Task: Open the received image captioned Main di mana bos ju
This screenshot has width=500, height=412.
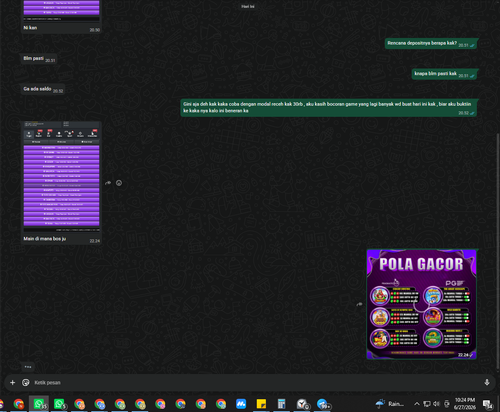Action: 61,177
